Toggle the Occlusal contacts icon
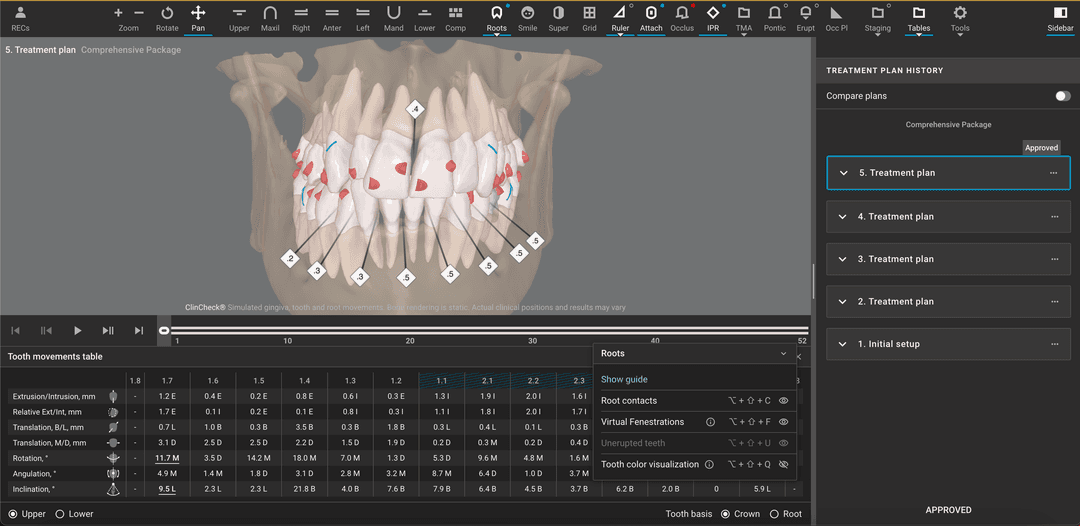This screenshot has width=1080, height=526. coord(682,14)
